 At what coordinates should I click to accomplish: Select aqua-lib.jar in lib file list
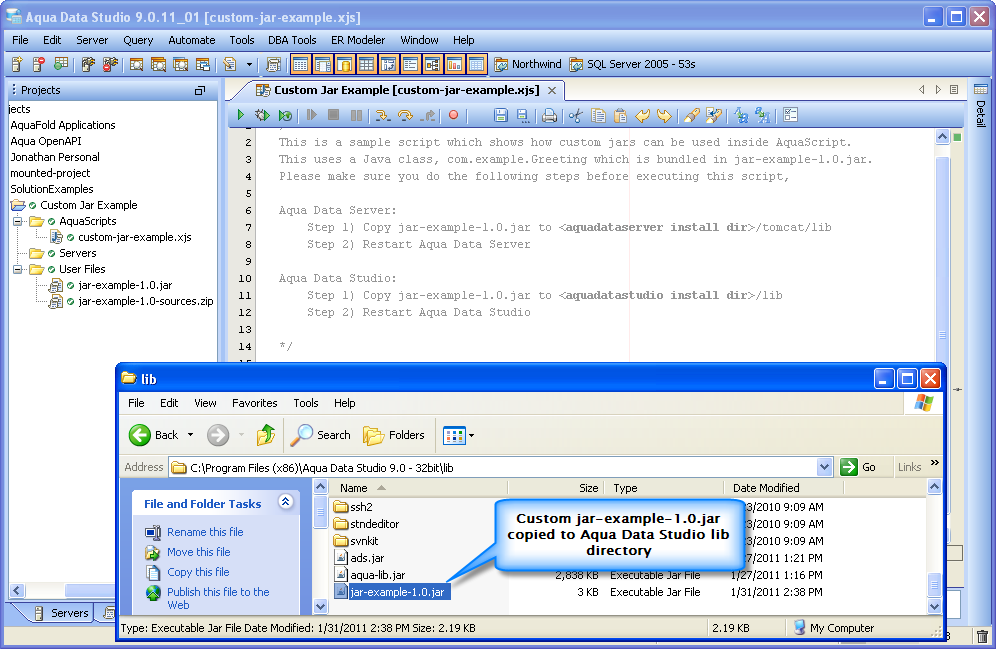point(377,575)
